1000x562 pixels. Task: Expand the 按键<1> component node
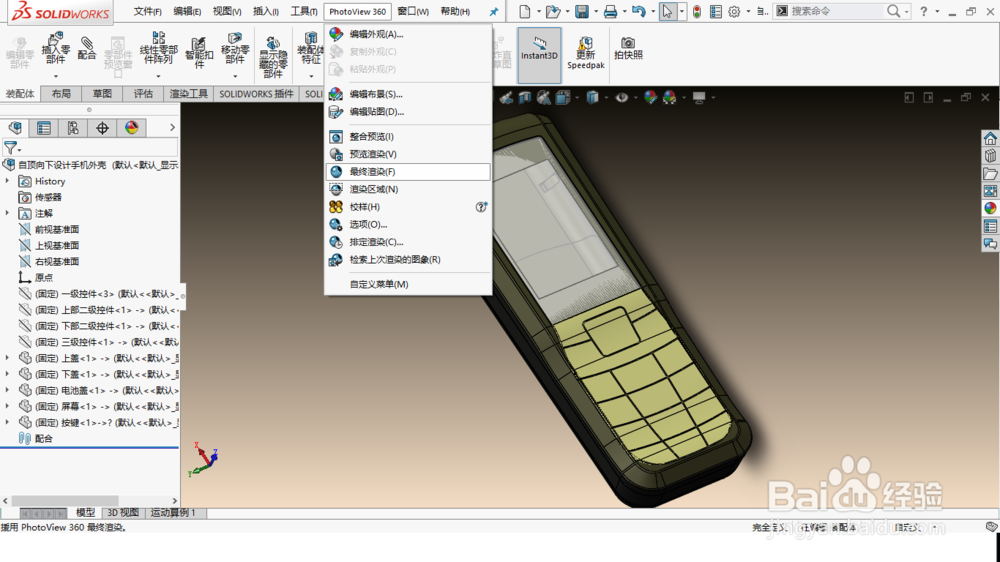[8, 422]
